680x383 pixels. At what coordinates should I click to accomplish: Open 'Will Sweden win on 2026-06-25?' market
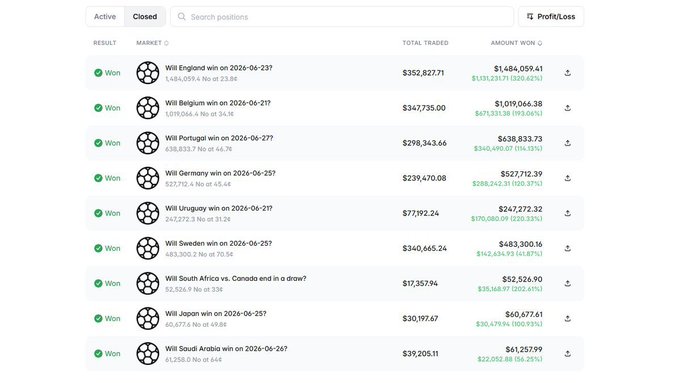(219, 244)
